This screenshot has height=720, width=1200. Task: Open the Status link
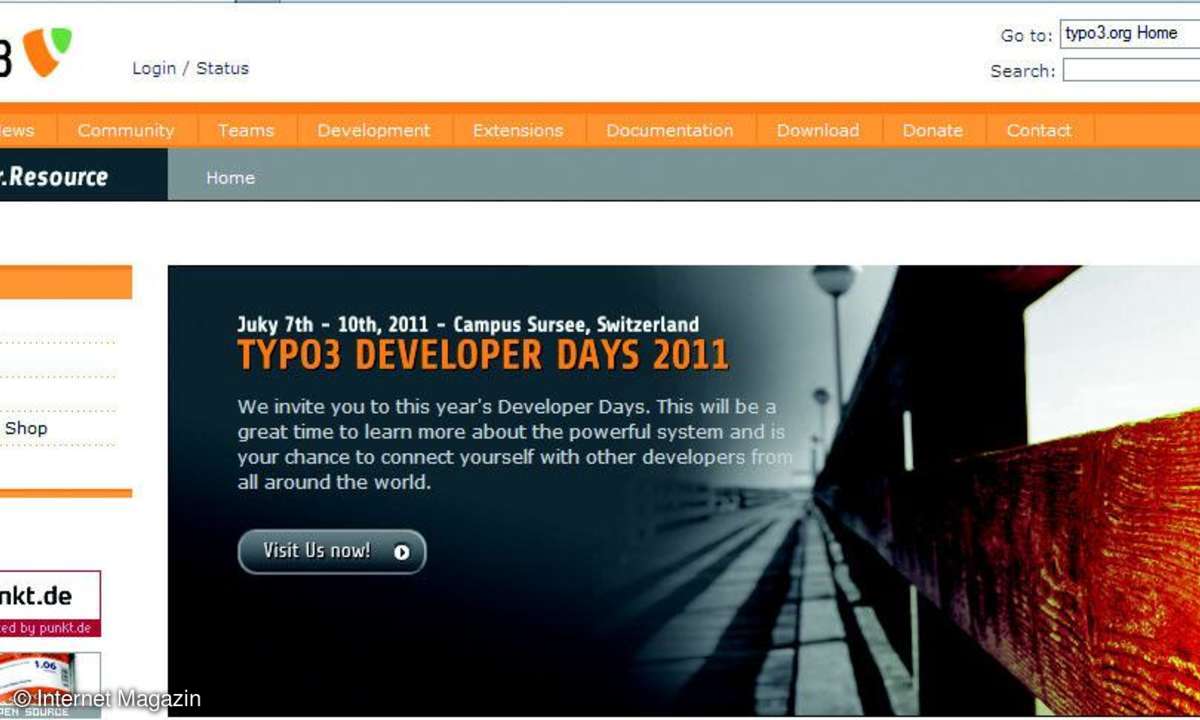click(222, 68)
